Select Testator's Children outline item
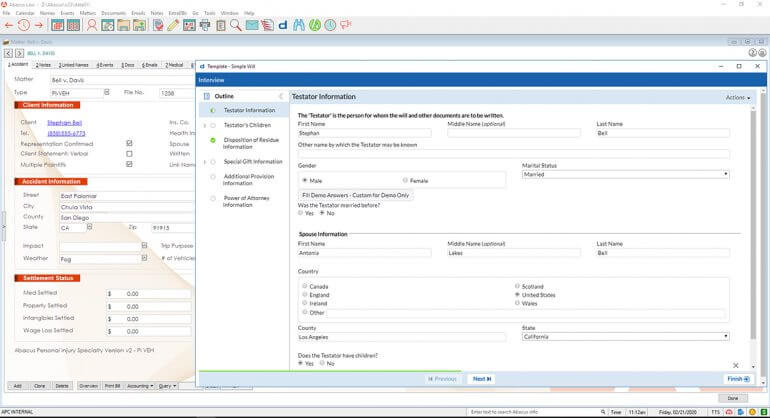 coord(247,125)
